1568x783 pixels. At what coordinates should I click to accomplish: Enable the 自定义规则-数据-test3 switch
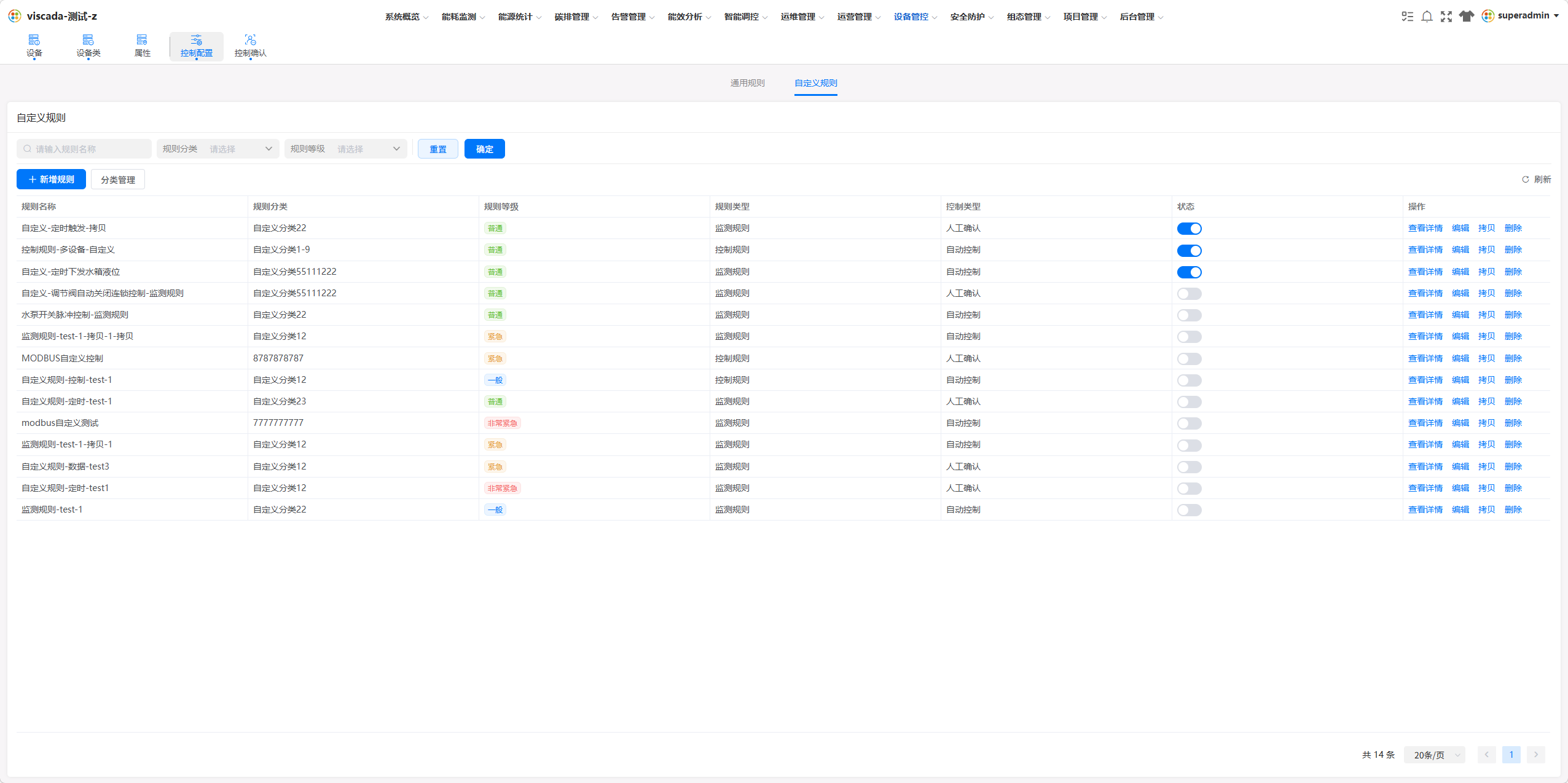pyautogui.click(x=1190, y=467)
